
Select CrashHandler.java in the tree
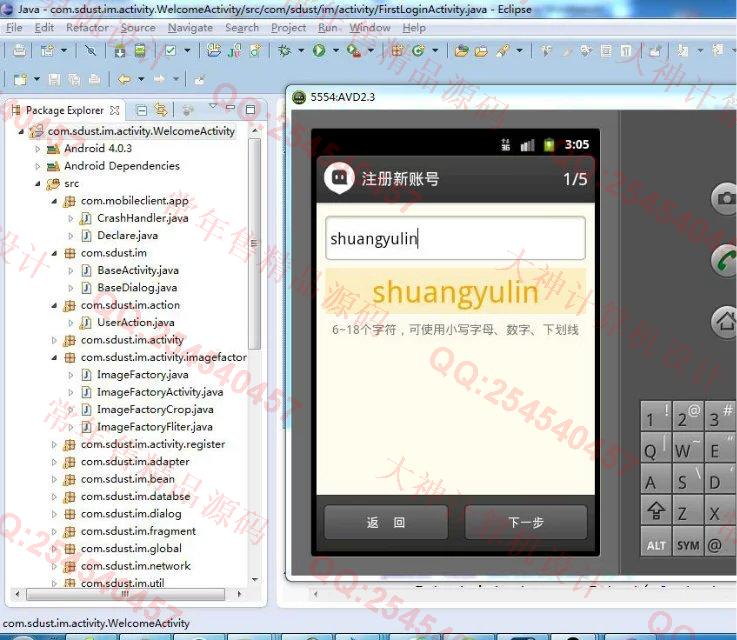[x=142, y=219]
